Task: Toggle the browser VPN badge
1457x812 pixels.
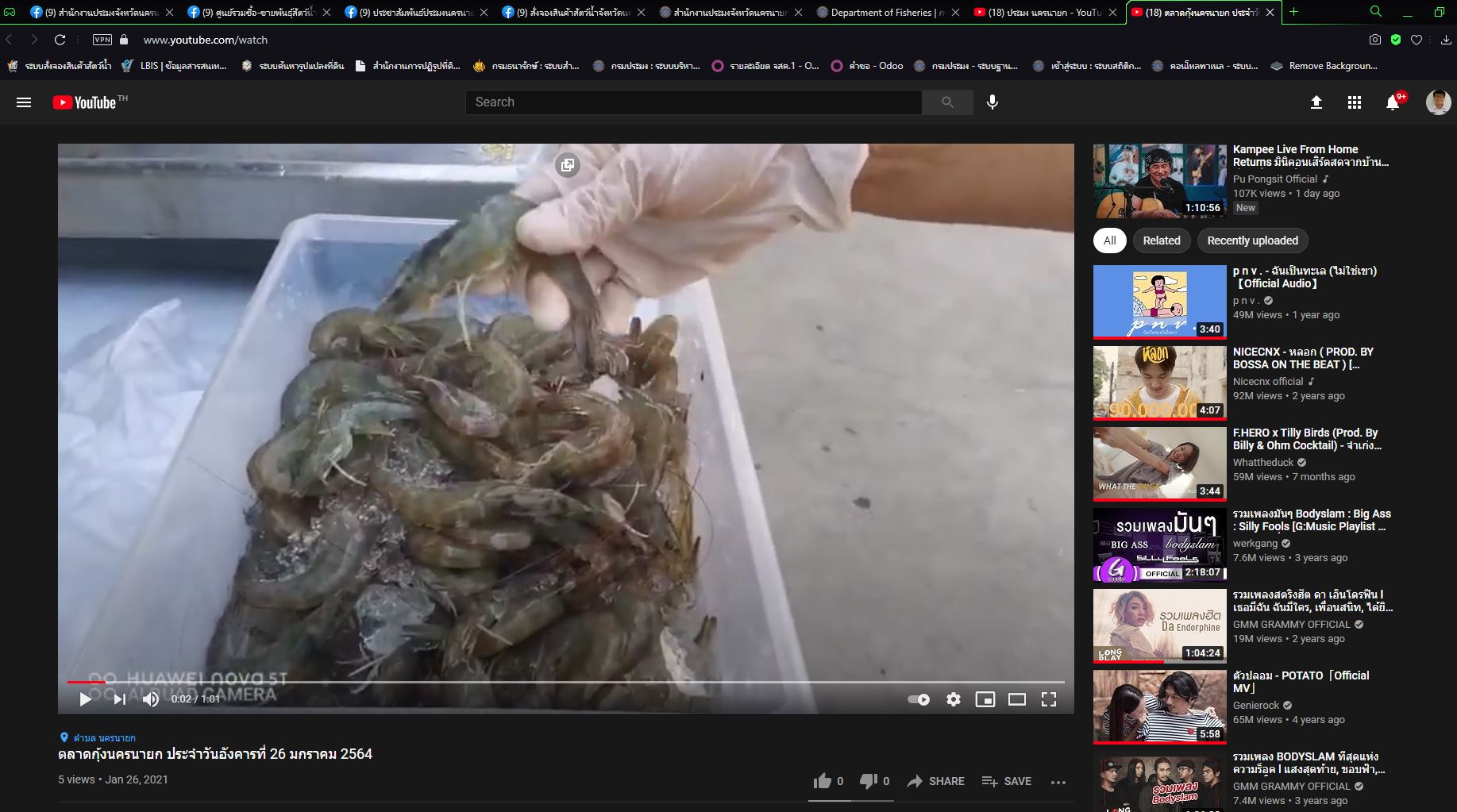Action: (x=102, y=39)
